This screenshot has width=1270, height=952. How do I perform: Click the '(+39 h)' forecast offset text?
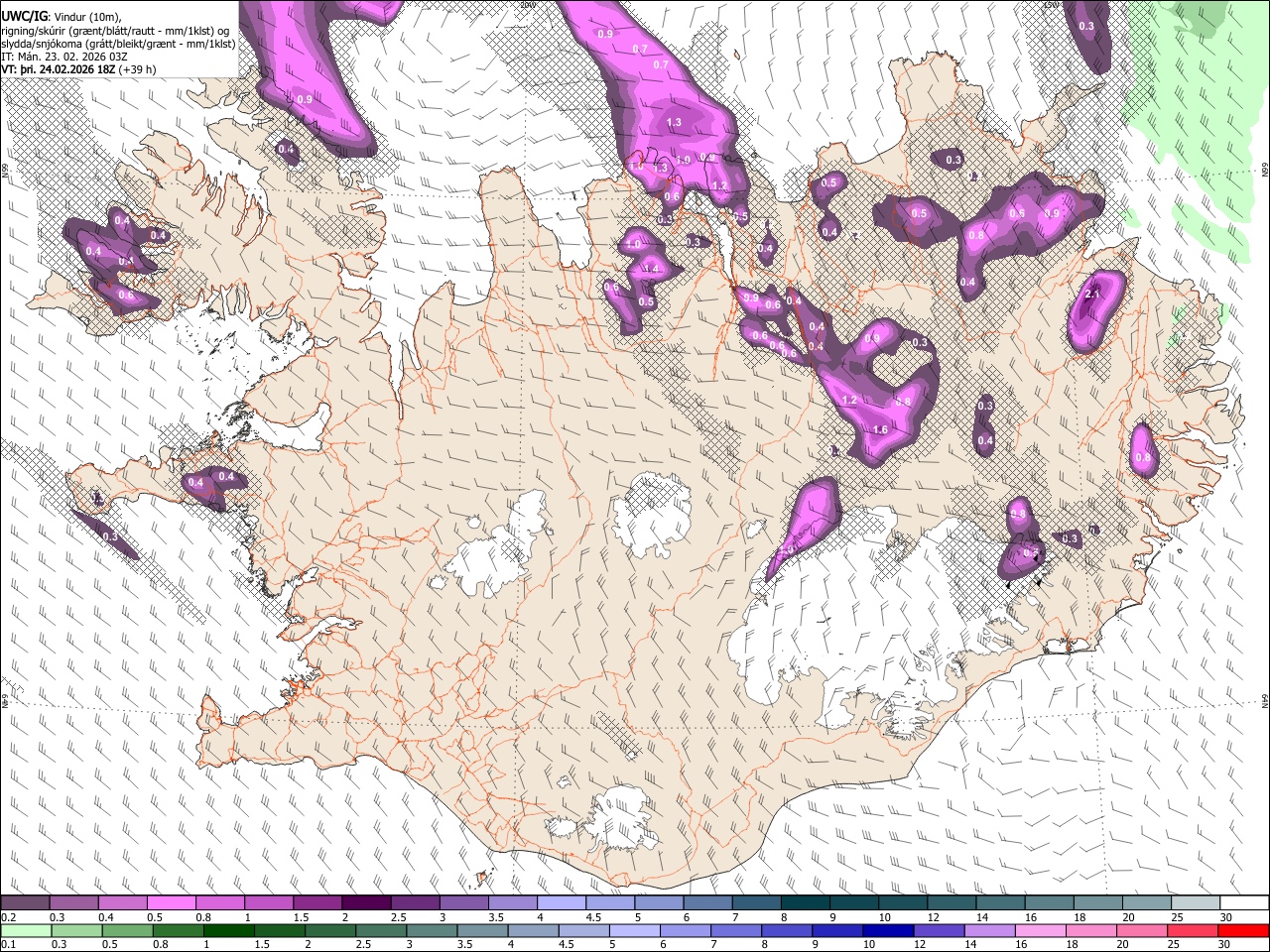137,70
